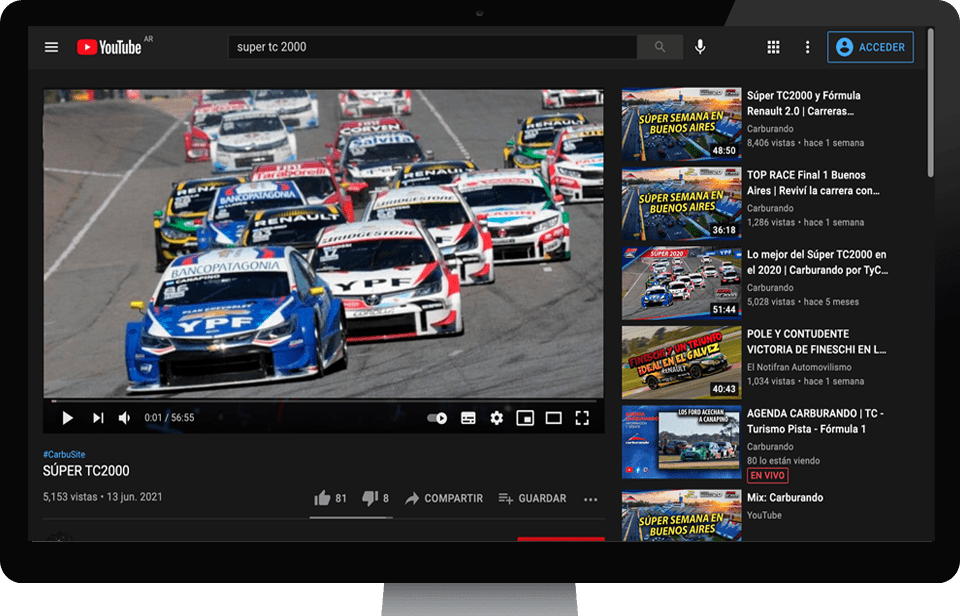Click the '5,153 vistas • 13 jun. 2021' text

coord(103,497)
